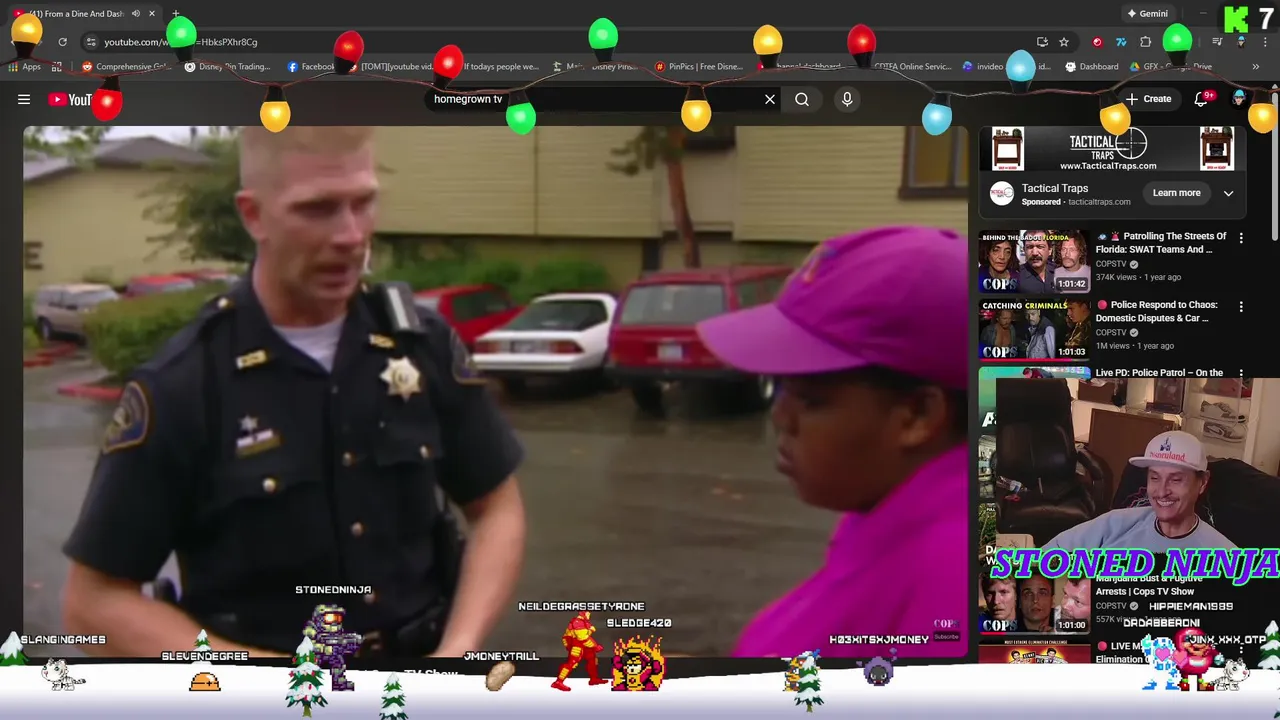The width and height of the screenshot is (1280, 720).
Task: Open the 'PinPics | Free Disne...' bookmark
Action: tap(699, 67)
